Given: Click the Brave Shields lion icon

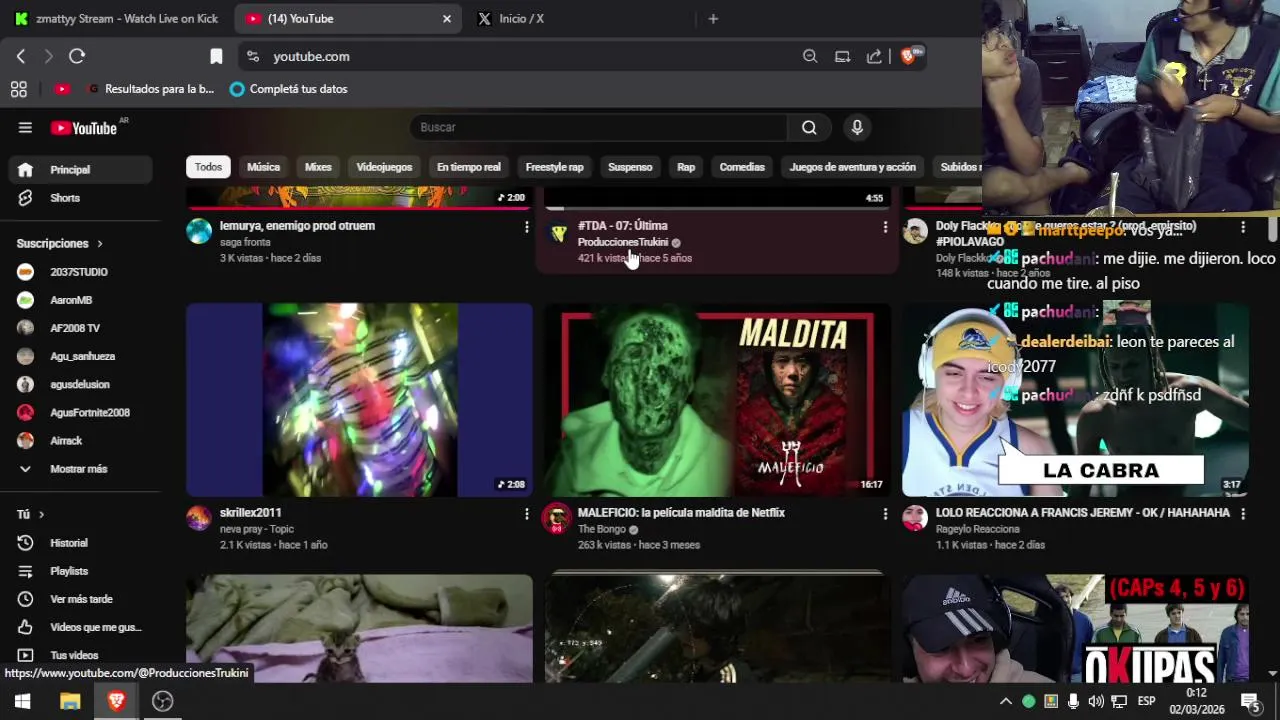Looking at the screenshot, I should (x=909, y=56).
